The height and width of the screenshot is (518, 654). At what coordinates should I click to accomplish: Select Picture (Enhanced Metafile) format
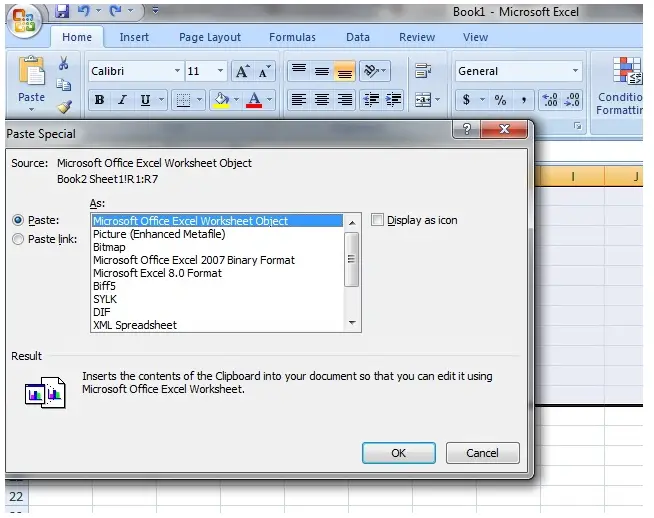click(x=159, y=234)
